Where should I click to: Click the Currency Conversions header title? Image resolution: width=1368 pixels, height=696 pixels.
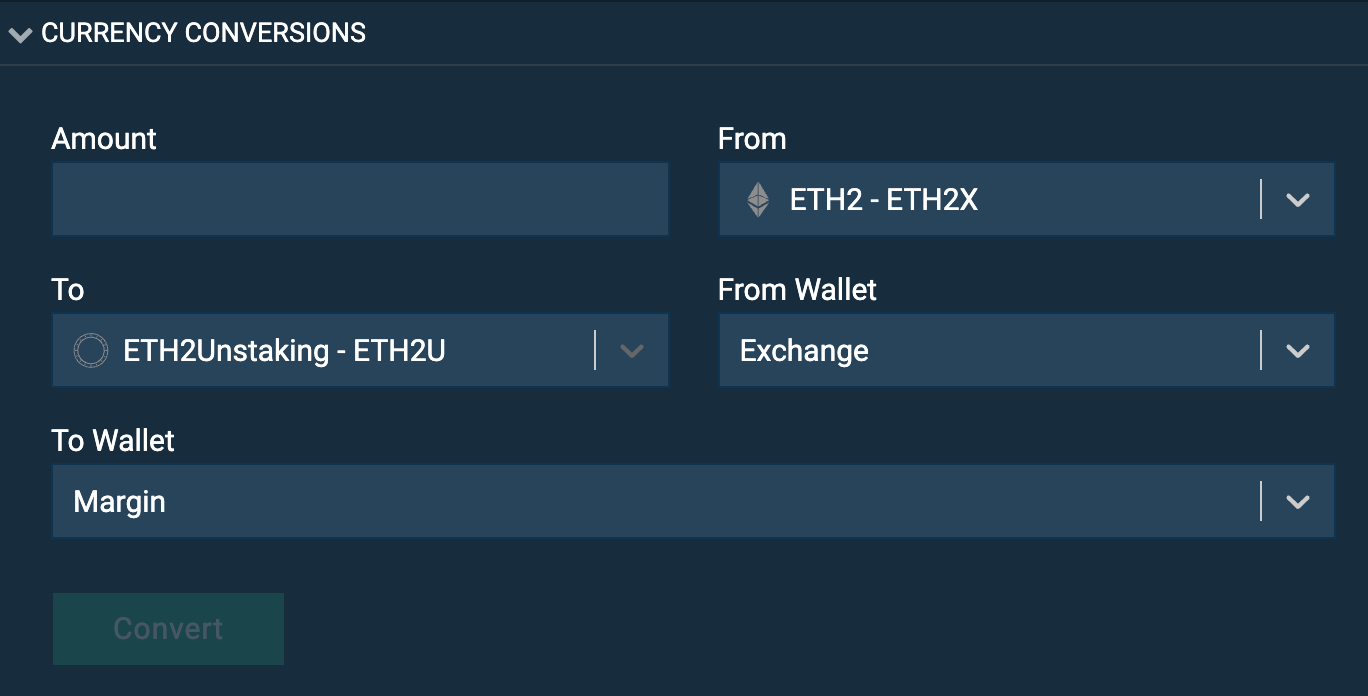[203, 33]
